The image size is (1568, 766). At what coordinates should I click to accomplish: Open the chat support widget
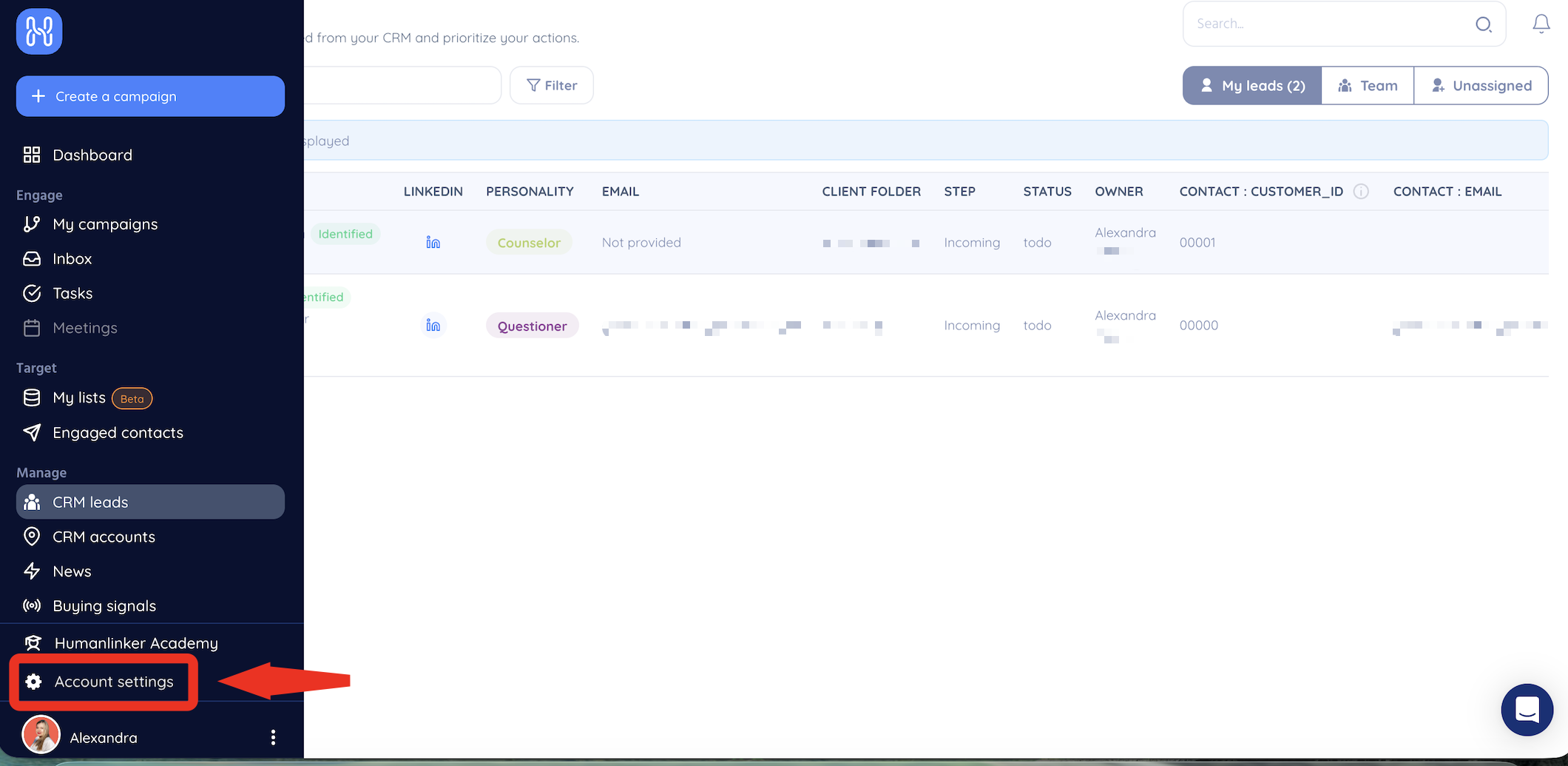[1527, 710]
